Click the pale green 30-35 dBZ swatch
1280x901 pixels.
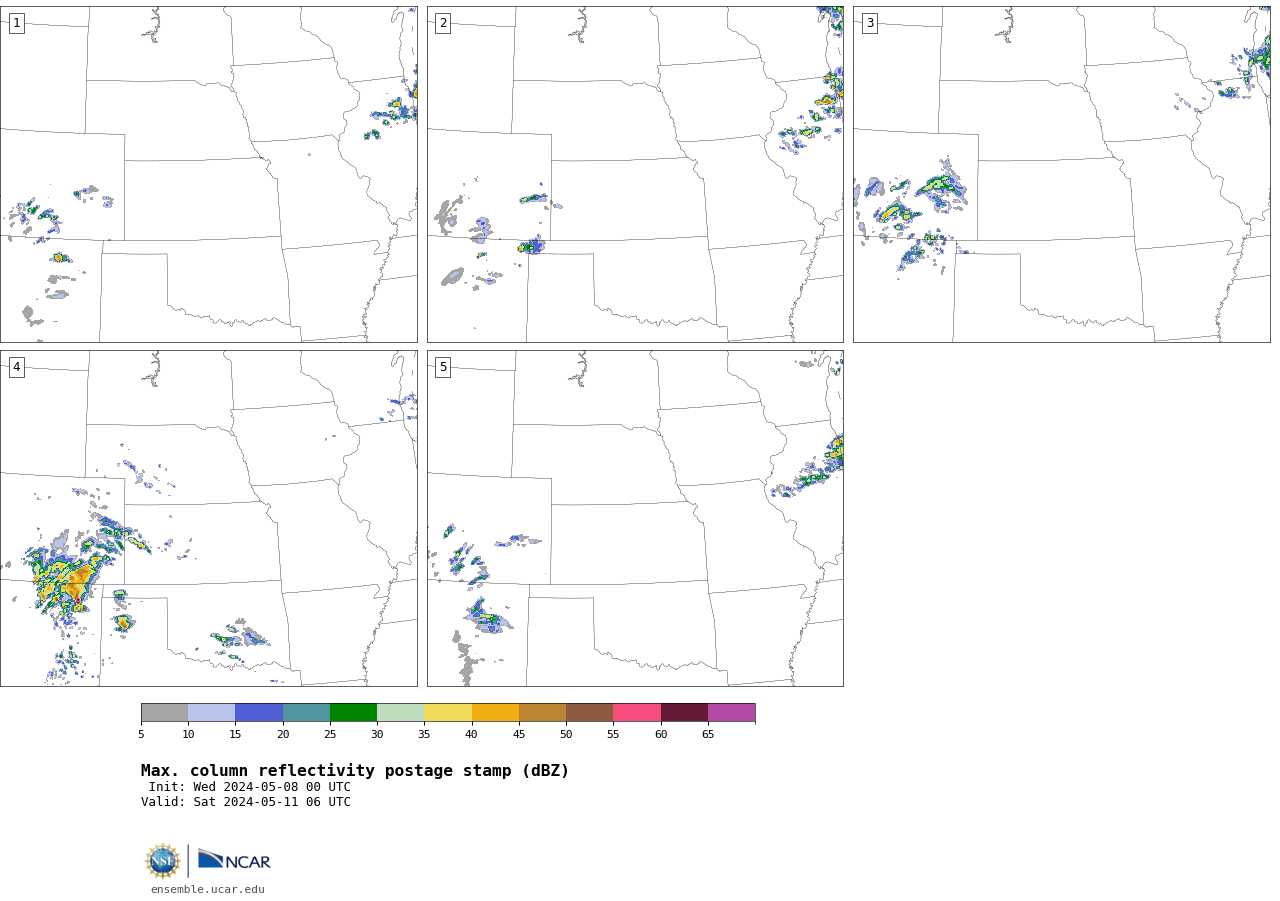[401, 713]
